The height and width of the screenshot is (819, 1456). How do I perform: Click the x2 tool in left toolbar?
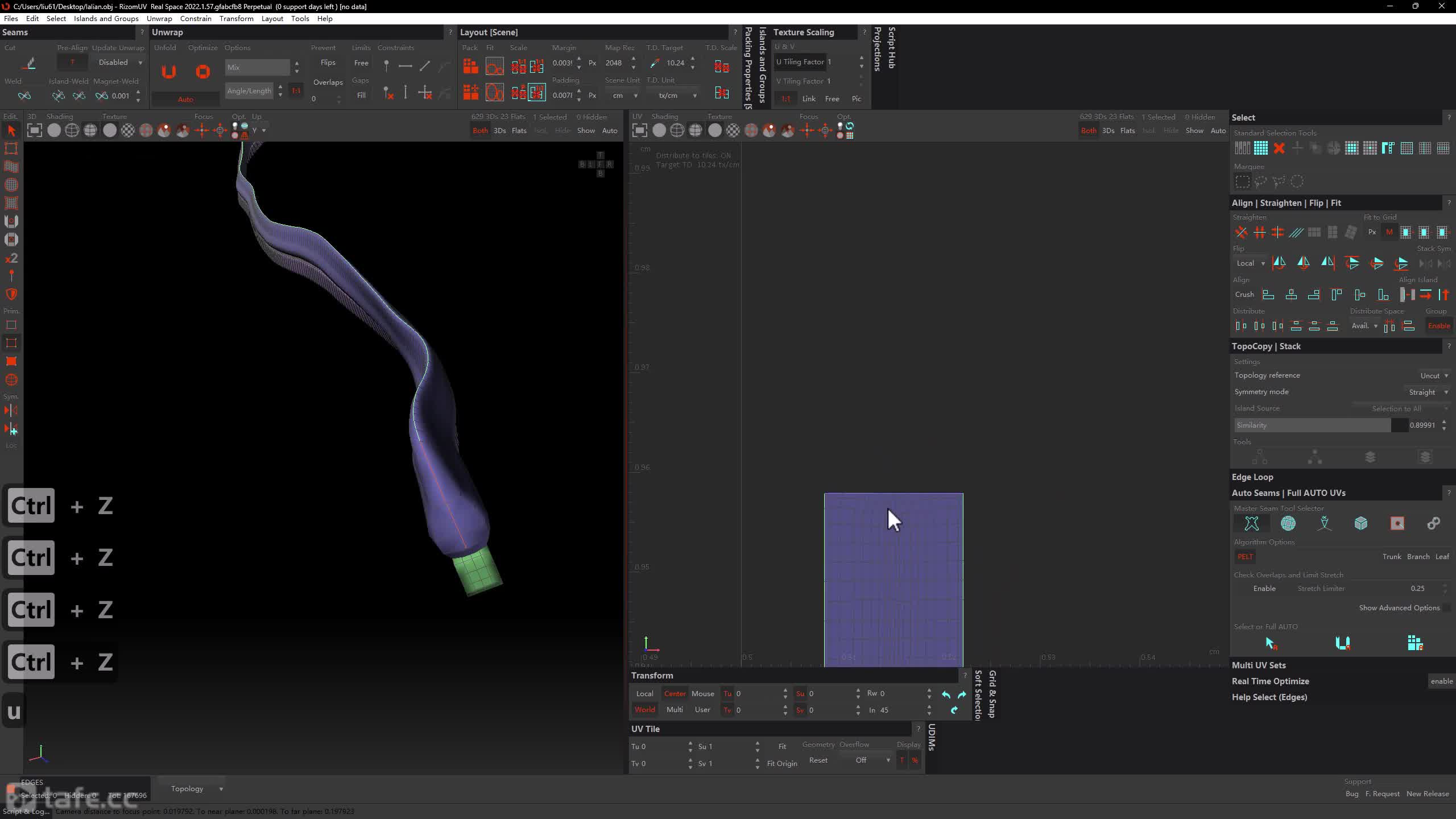[11, 258]
